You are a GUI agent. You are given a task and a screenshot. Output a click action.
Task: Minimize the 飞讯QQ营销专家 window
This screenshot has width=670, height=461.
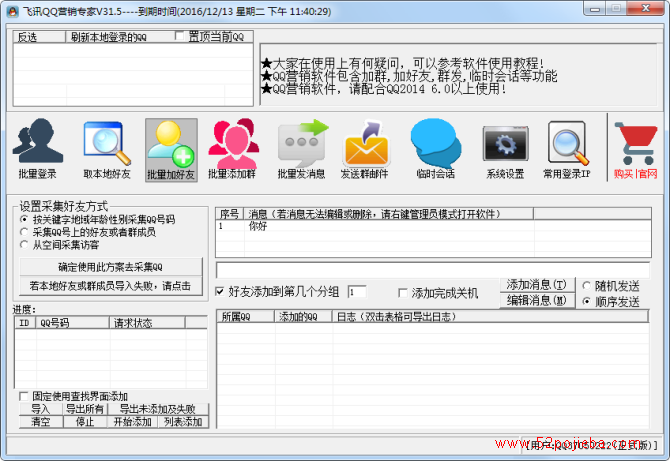coord(594,8)
